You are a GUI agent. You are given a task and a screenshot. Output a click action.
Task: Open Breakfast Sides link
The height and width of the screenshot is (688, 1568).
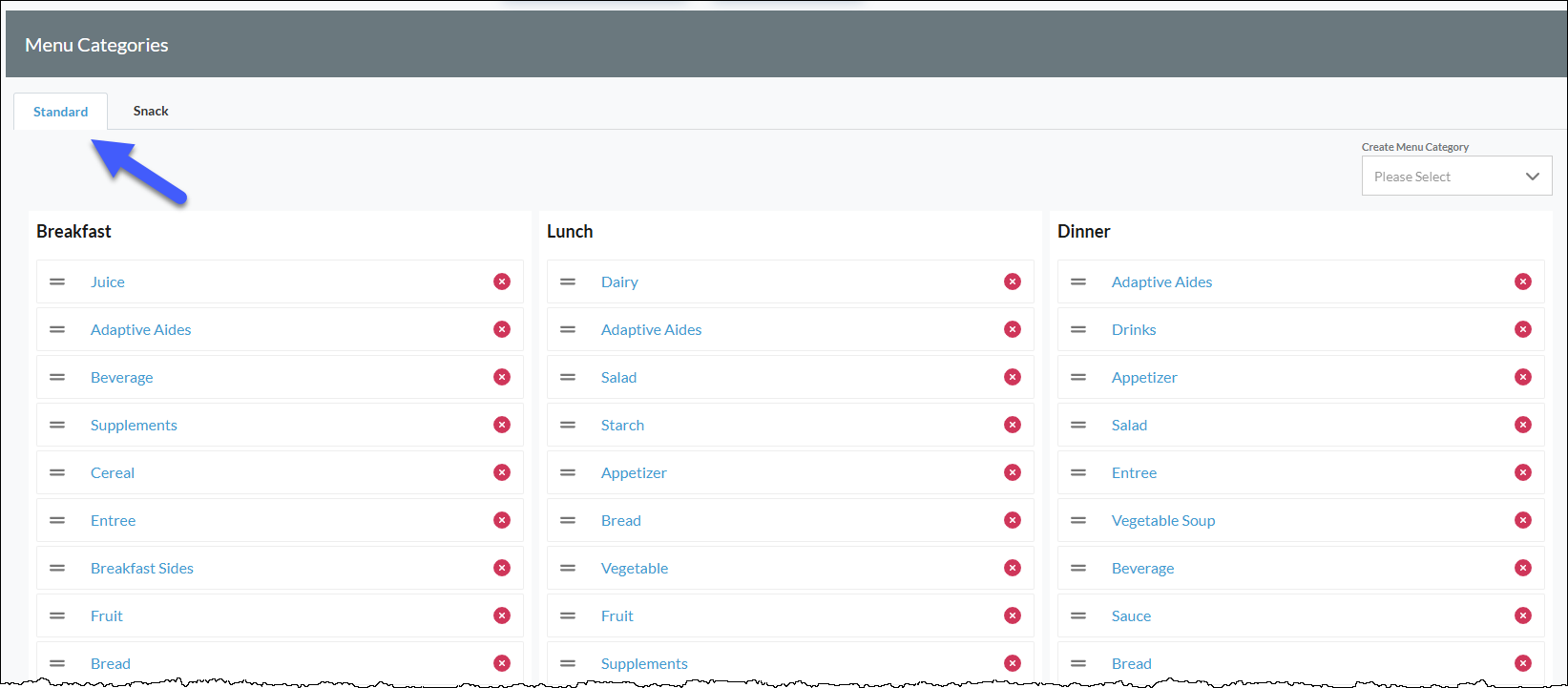(142, 568)
